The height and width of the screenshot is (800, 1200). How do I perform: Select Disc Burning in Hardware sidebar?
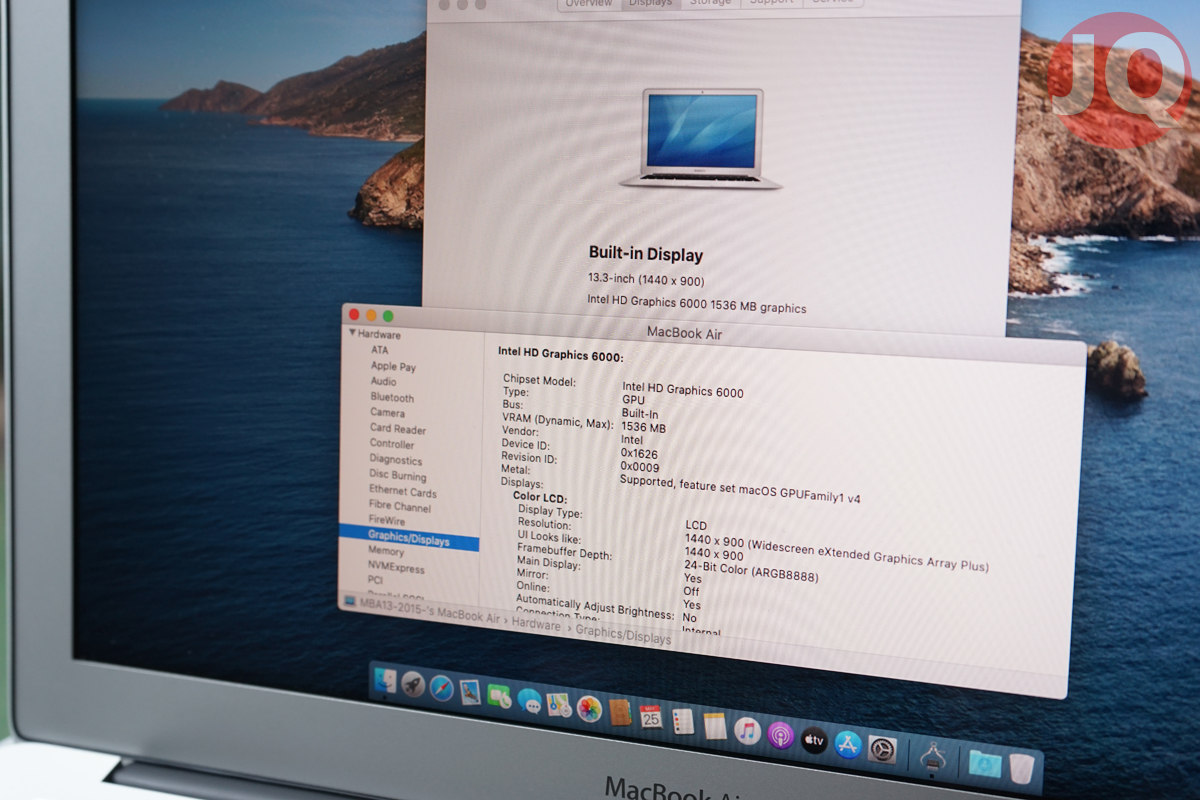tap(397, 476)
